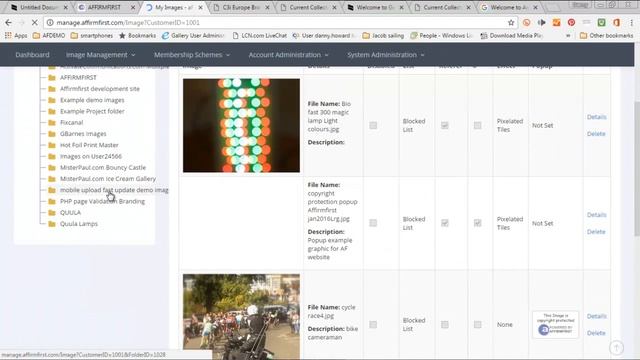
Task: Tick the last checkbox in cycle race4 row
Action: click(478, 324)
